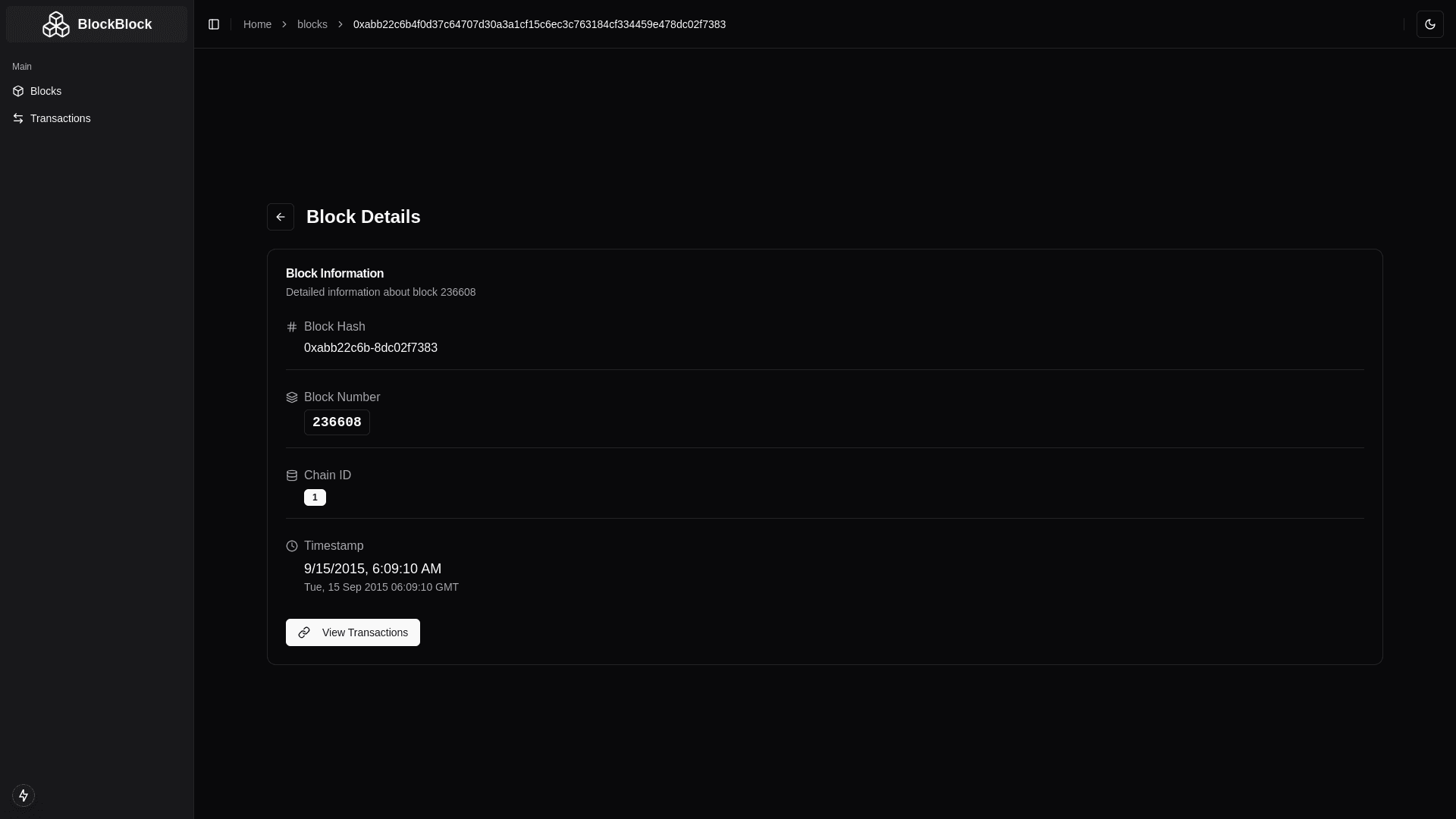Toggle the Chain ID badge showing 1
This screenshot has width=1456, height=819.
(315, 497)
